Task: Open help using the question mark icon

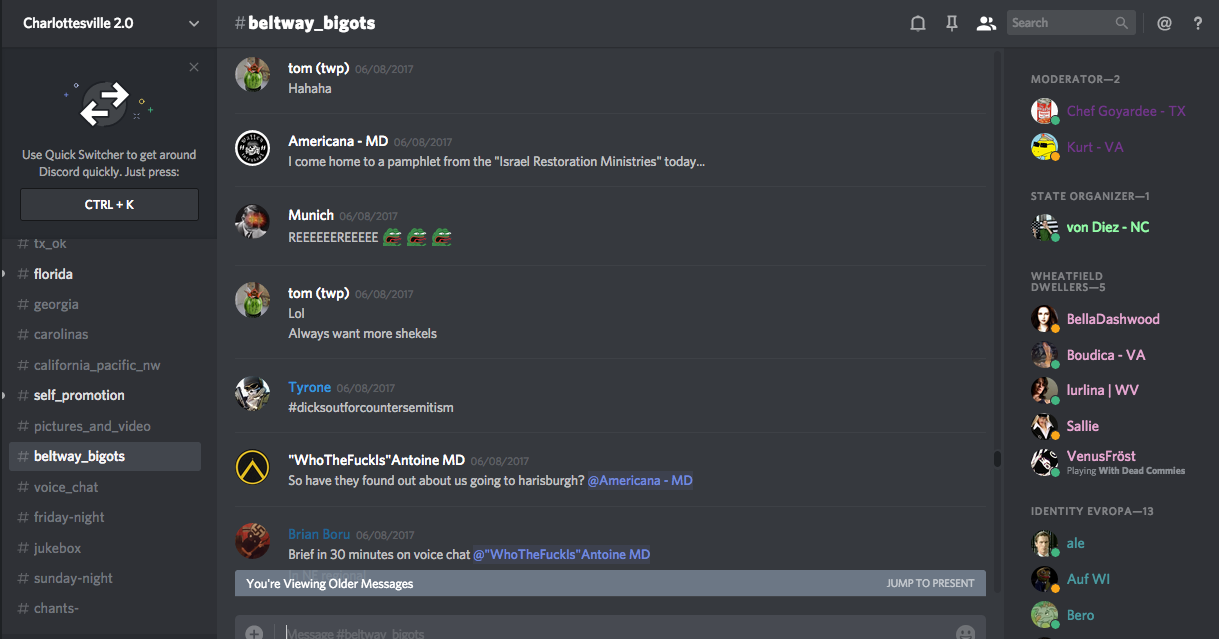Action: [x=1198, y=23]
